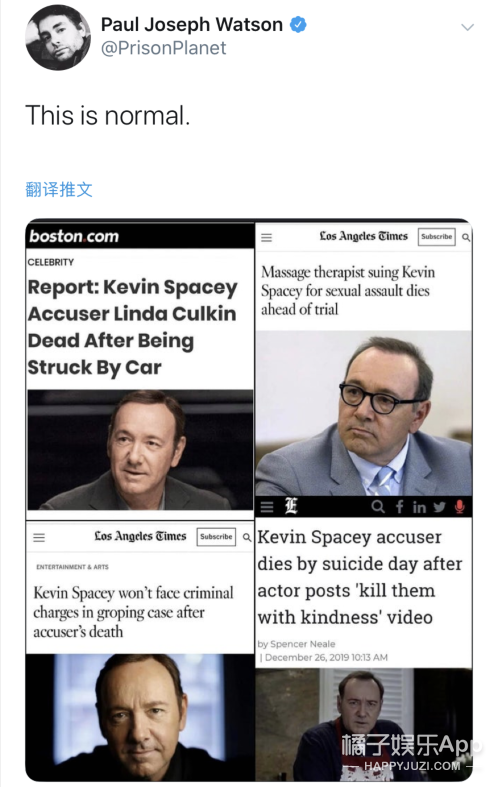The width and height of the screenshot is (496, 787).
Task: Open Paul Joseph Watson's profile avatar
Action: [x=58, y=38]
